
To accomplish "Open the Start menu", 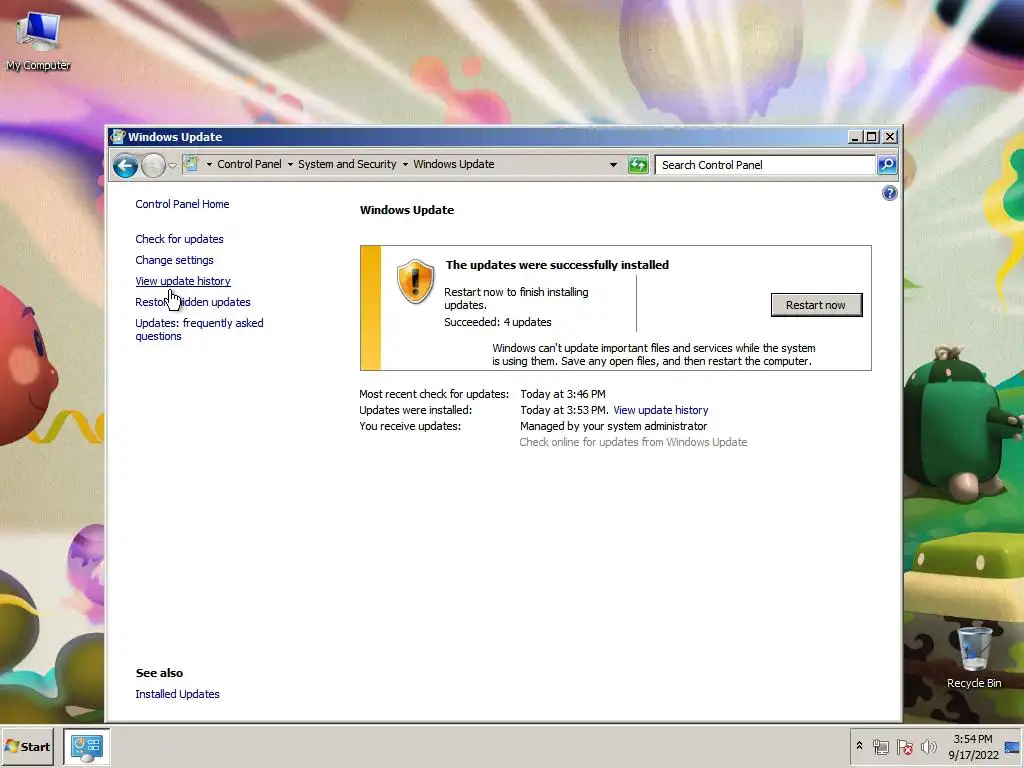I will [27, 746].
